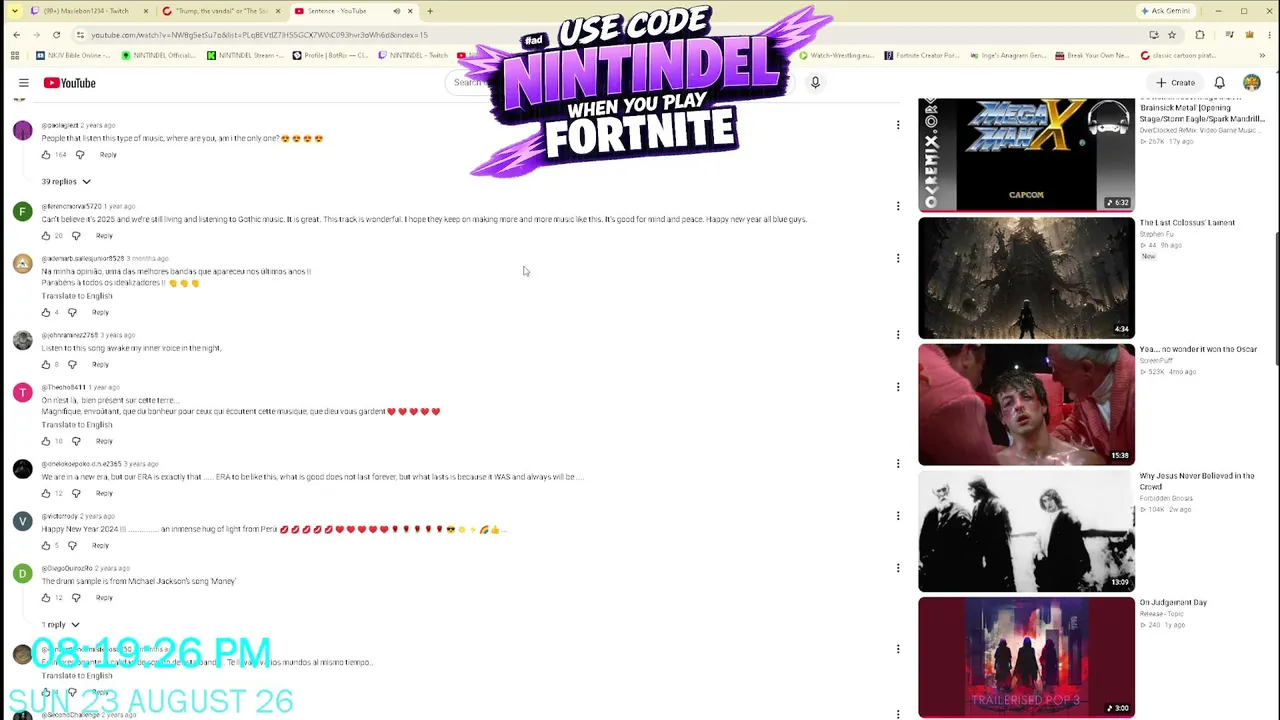View site information icon in address bar
Screen dimensions: 1280x720
click(80, 35)
